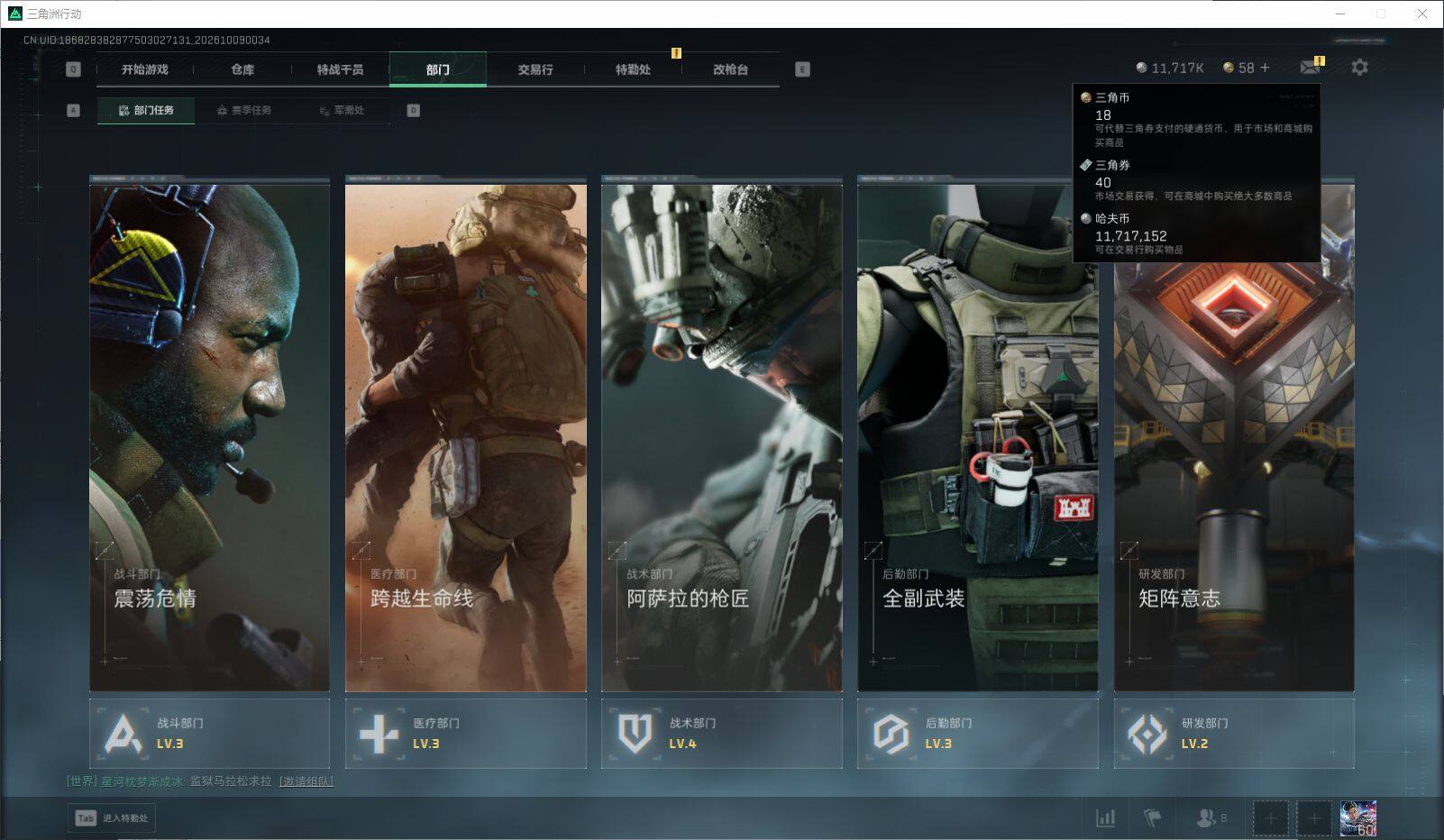Screen dimensions: 1444x840
Task: Select the 赛季任务 sub-tab
Action: coord(243,110)
